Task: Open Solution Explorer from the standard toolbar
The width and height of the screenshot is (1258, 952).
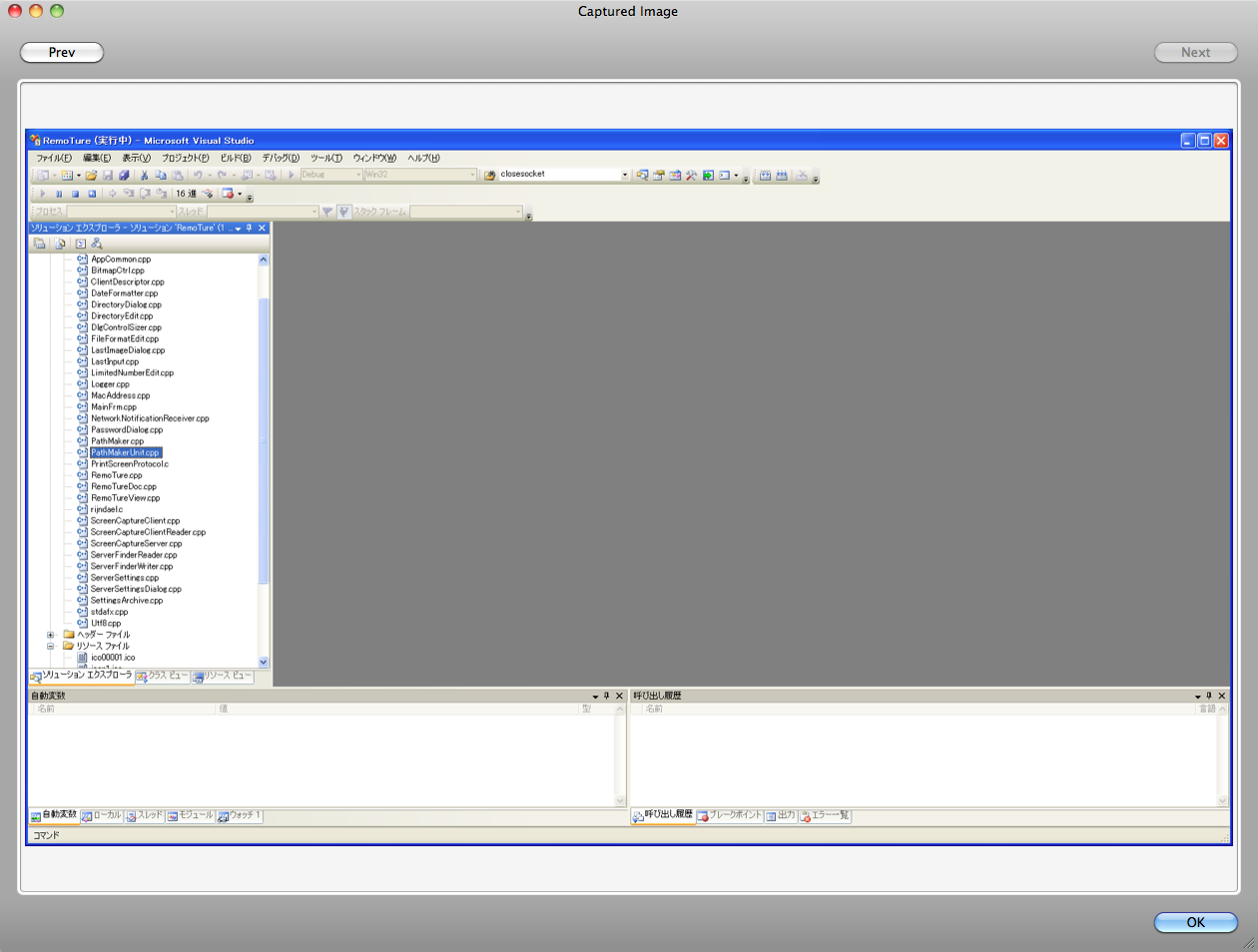Action: tap(642, 176)
